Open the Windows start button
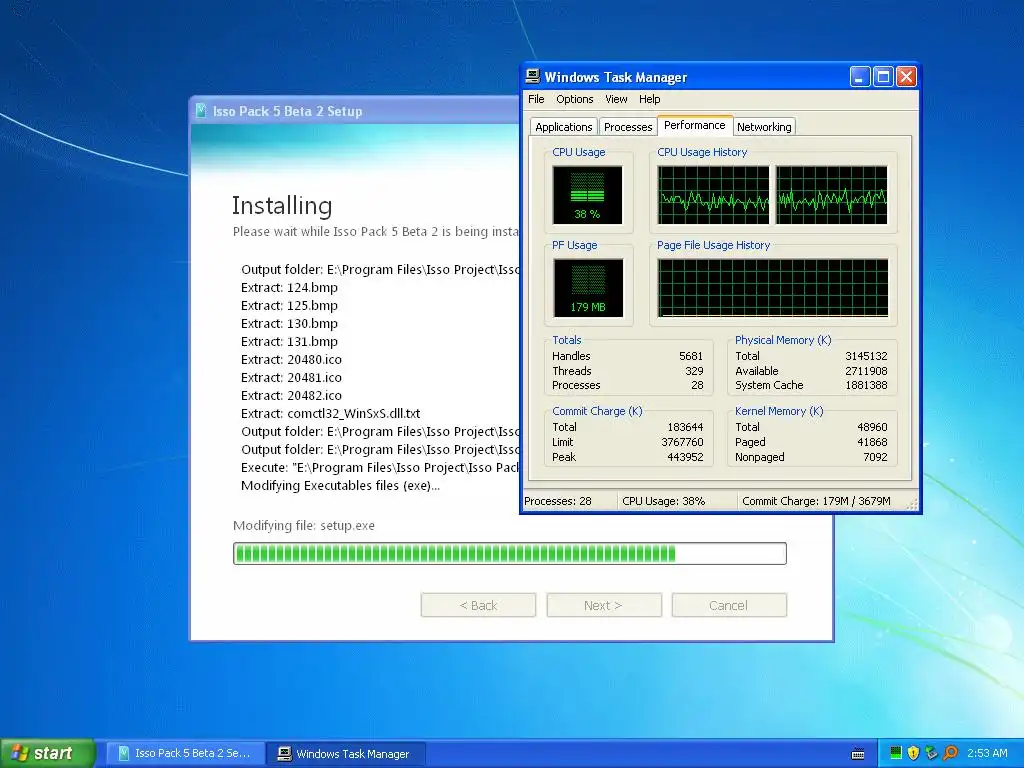Screen dimensions: 1024x768 pos(47,753)
